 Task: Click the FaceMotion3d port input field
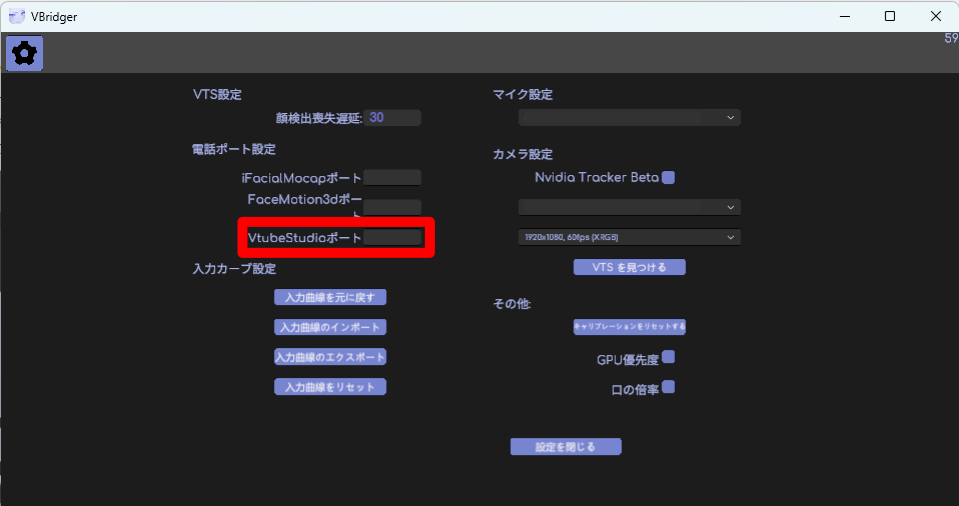[x=392, y=207]
